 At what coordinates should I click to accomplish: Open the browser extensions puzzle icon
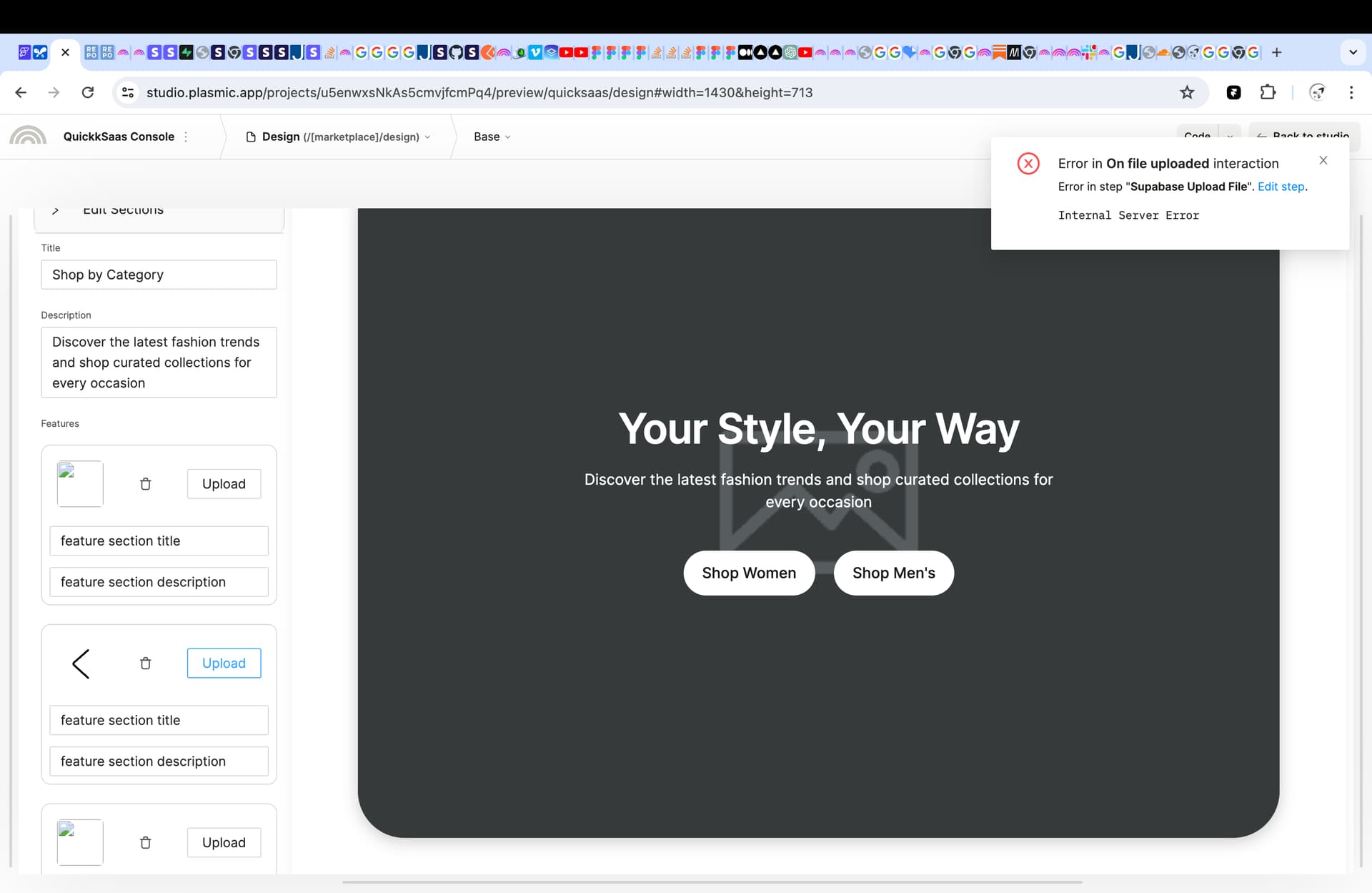pos(1268,92)
